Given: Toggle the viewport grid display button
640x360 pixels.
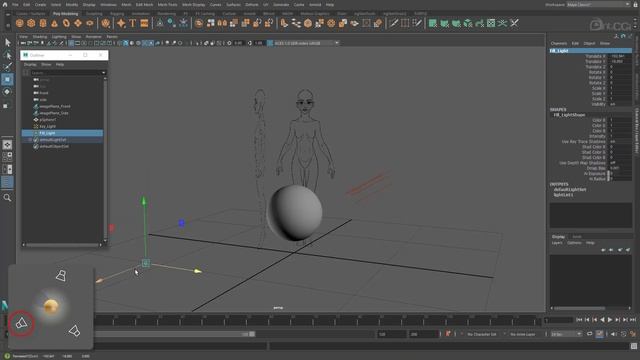Looking at the screenshot, I should (x=71, y=43).
